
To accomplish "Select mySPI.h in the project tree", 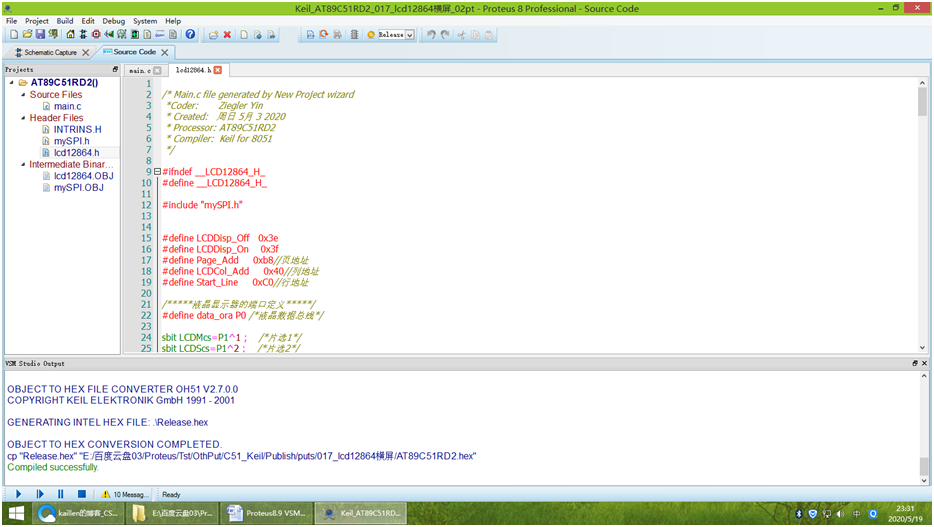I will [x=71, y=141].
